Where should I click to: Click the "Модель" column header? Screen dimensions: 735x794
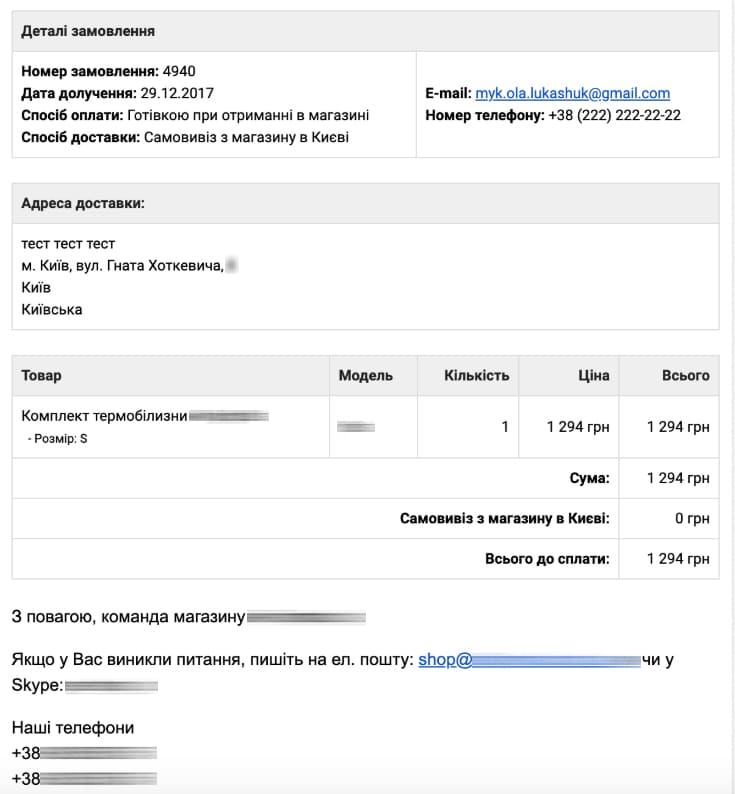(366, 375)
